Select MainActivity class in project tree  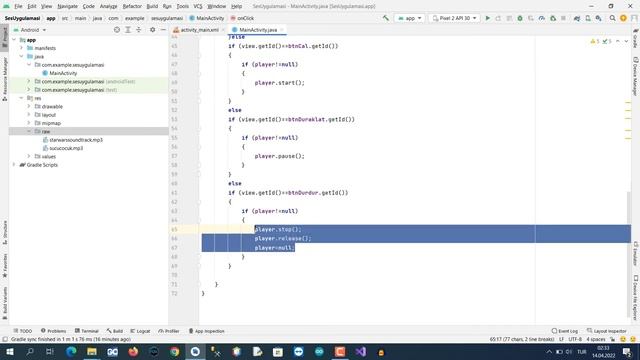pos(63,73)
